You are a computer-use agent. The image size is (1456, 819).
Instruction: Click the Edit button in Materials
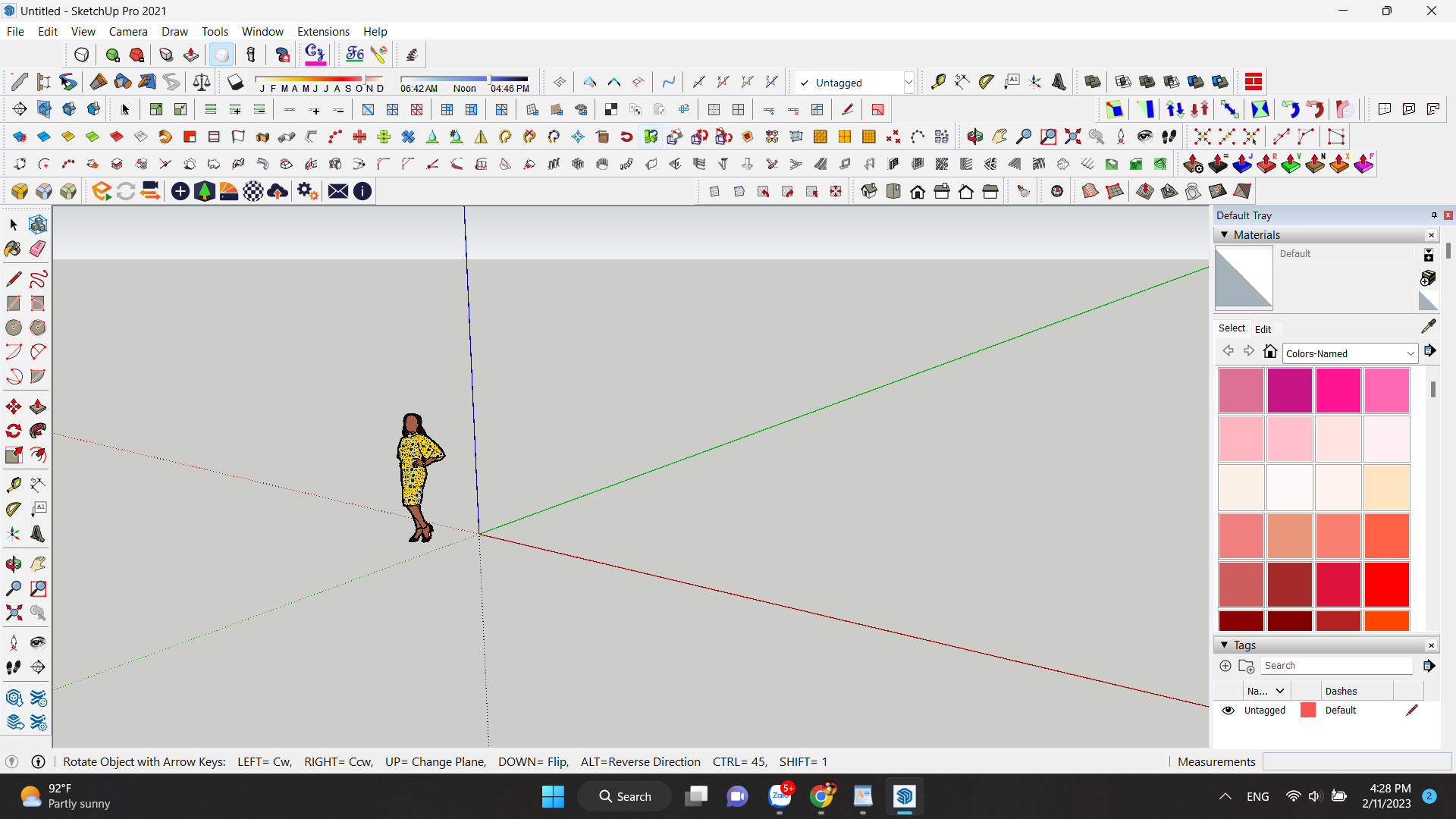pyautogui.click(x=1264, y=329)
